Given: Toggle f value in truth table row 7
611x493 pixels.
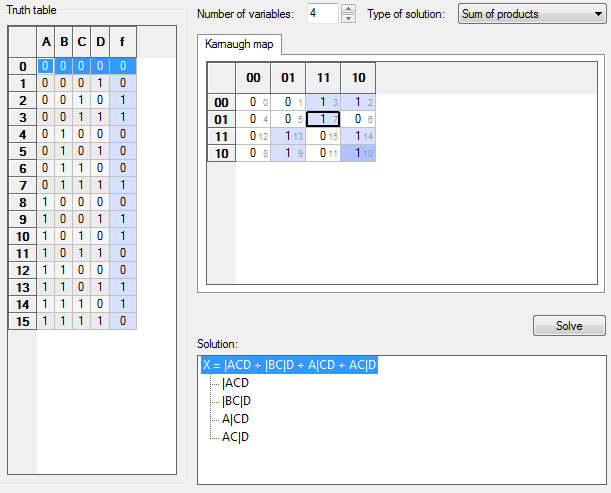Looking at the screenshot, I should pyautogui.click(x=123, y=185).
